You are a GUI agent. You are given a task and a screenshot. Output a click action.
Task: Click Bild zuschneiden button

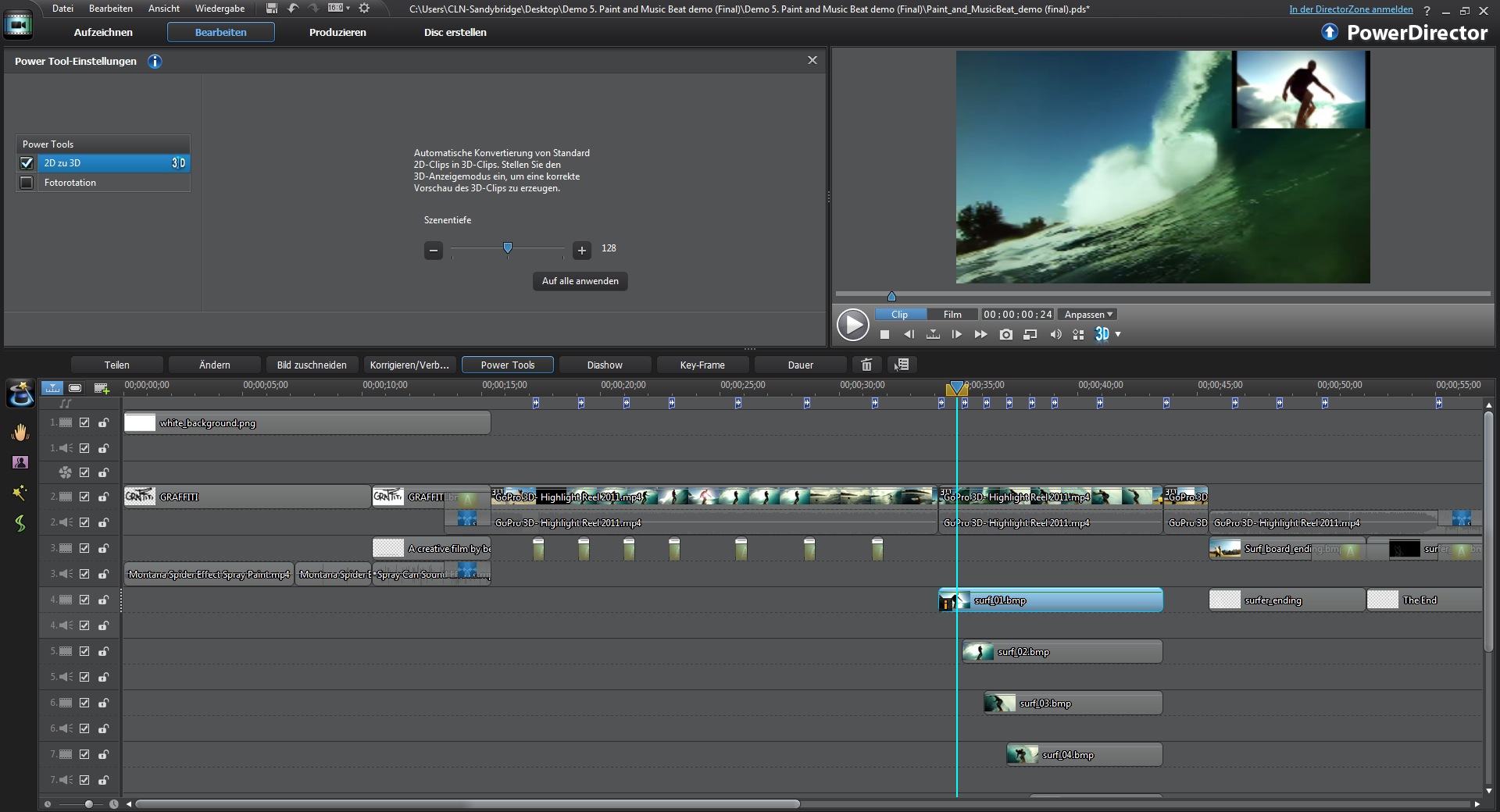(x=312, y=365)
